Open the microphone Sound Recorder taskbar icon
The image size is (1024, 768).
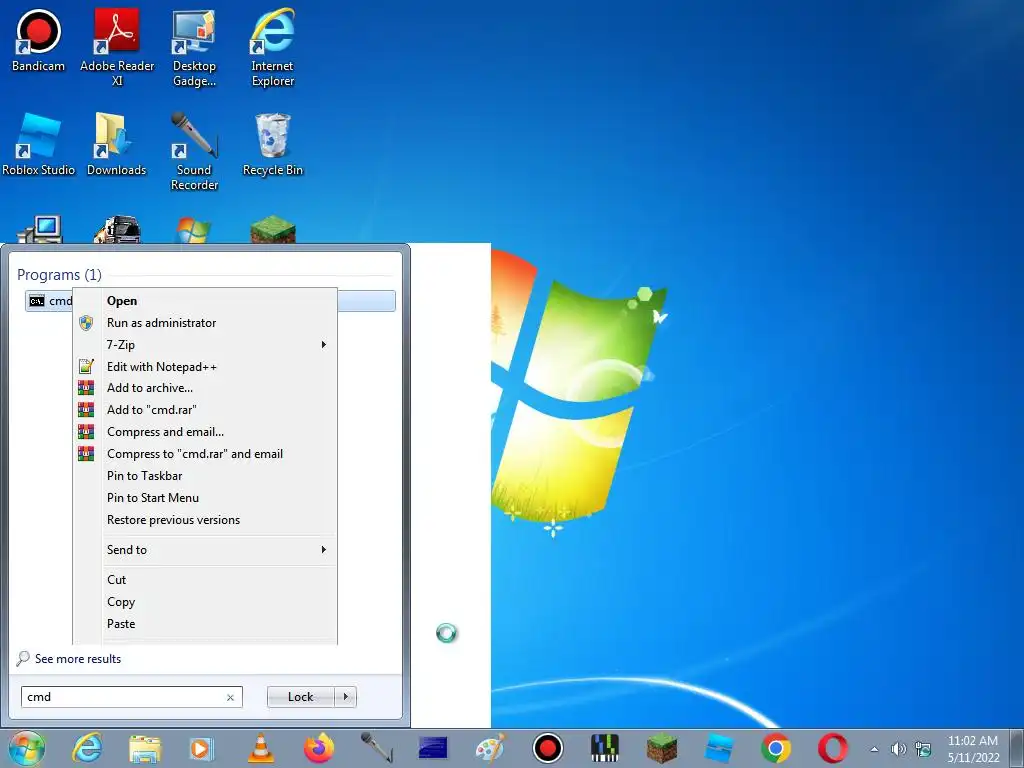(376, 748)
